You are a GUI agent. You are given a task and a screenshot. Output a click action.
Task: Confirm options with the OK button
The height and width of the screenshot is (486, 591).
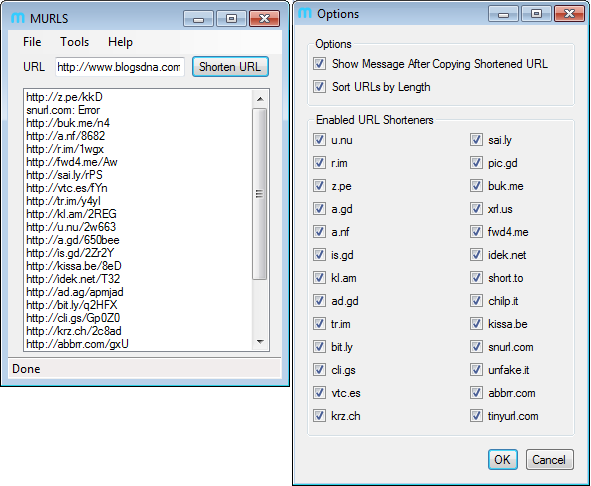(x=502, y=460)
